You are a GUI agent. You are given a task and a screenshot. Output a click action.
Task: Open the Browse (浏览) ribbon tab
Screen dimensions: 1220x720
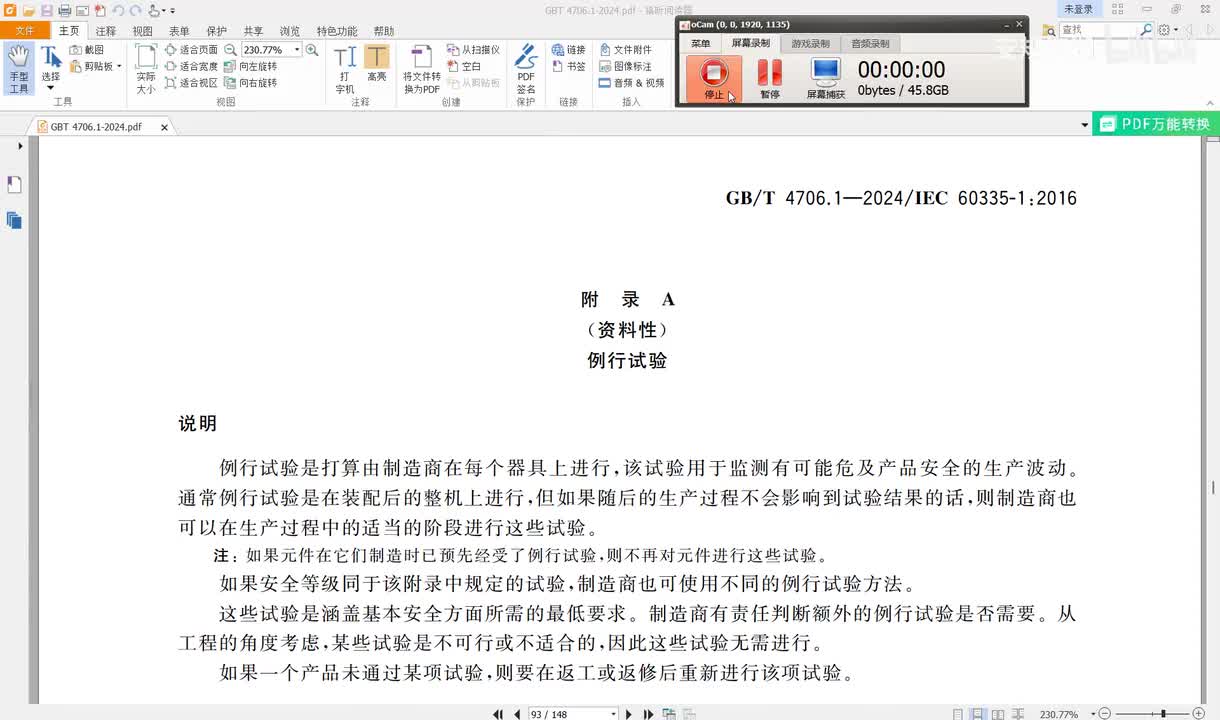290,31
